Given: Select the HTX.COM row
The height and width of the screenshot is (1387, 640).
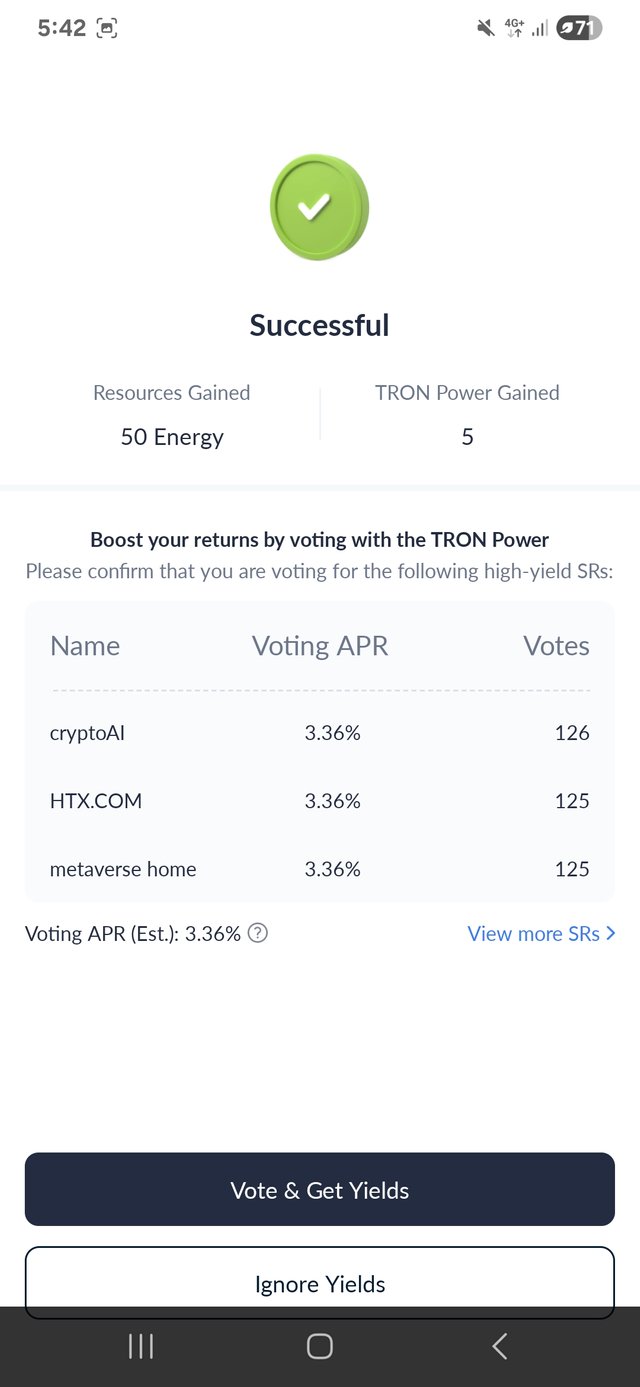Looking at the screenshot, I should [x=320, y=801].
